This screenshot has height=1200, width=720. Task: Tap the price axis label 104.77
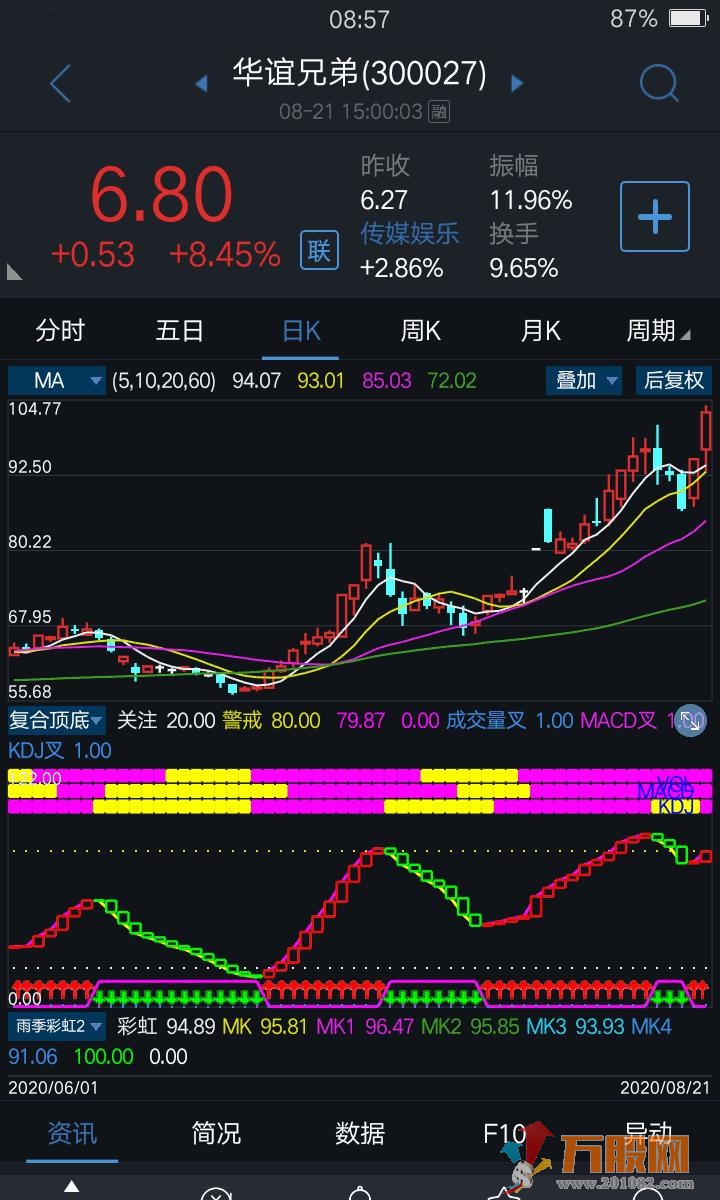tap(36, 408)
